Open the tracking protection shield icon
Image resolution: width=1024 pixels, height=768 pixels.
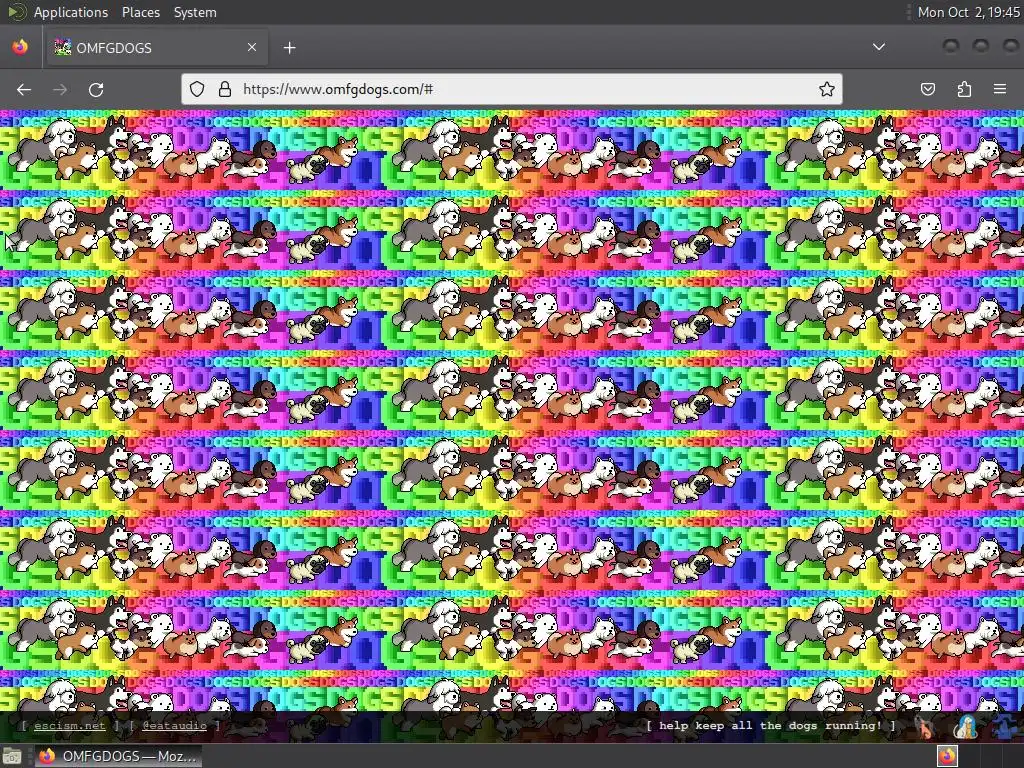coord(197,89)
